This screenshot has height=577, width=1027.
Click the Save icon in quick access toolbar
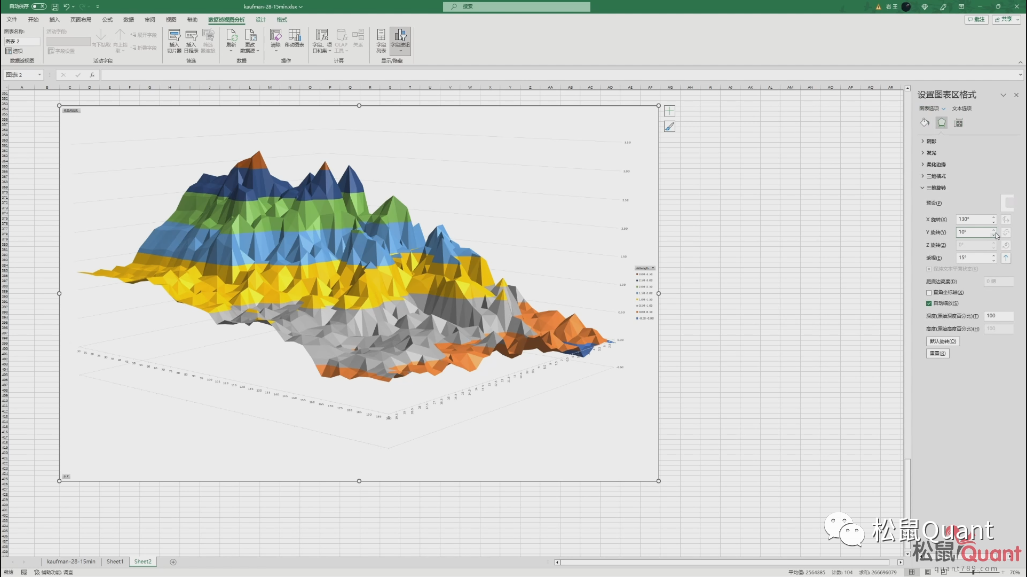(x=55, y=7)
